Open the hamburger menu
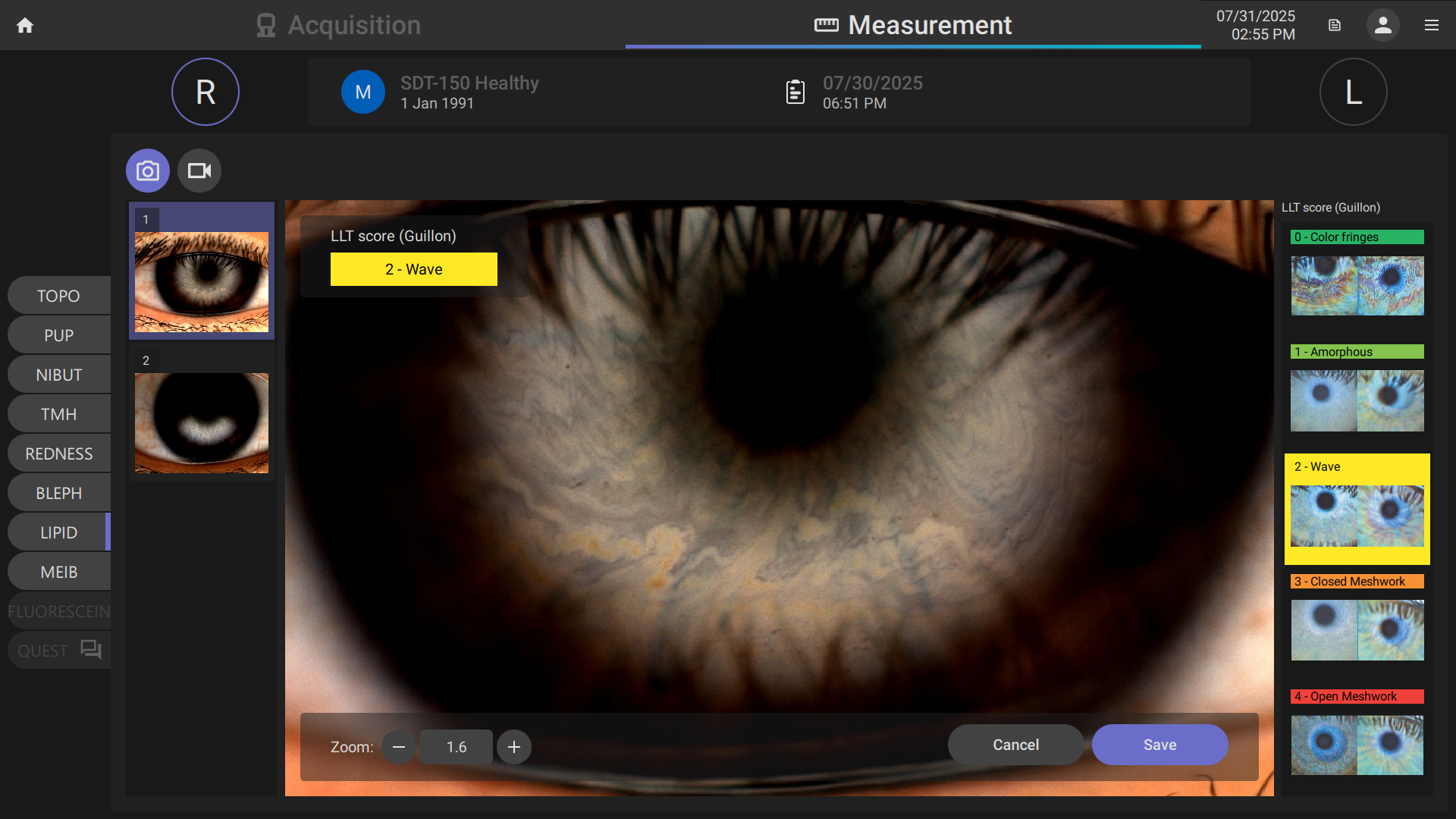 1432,25
